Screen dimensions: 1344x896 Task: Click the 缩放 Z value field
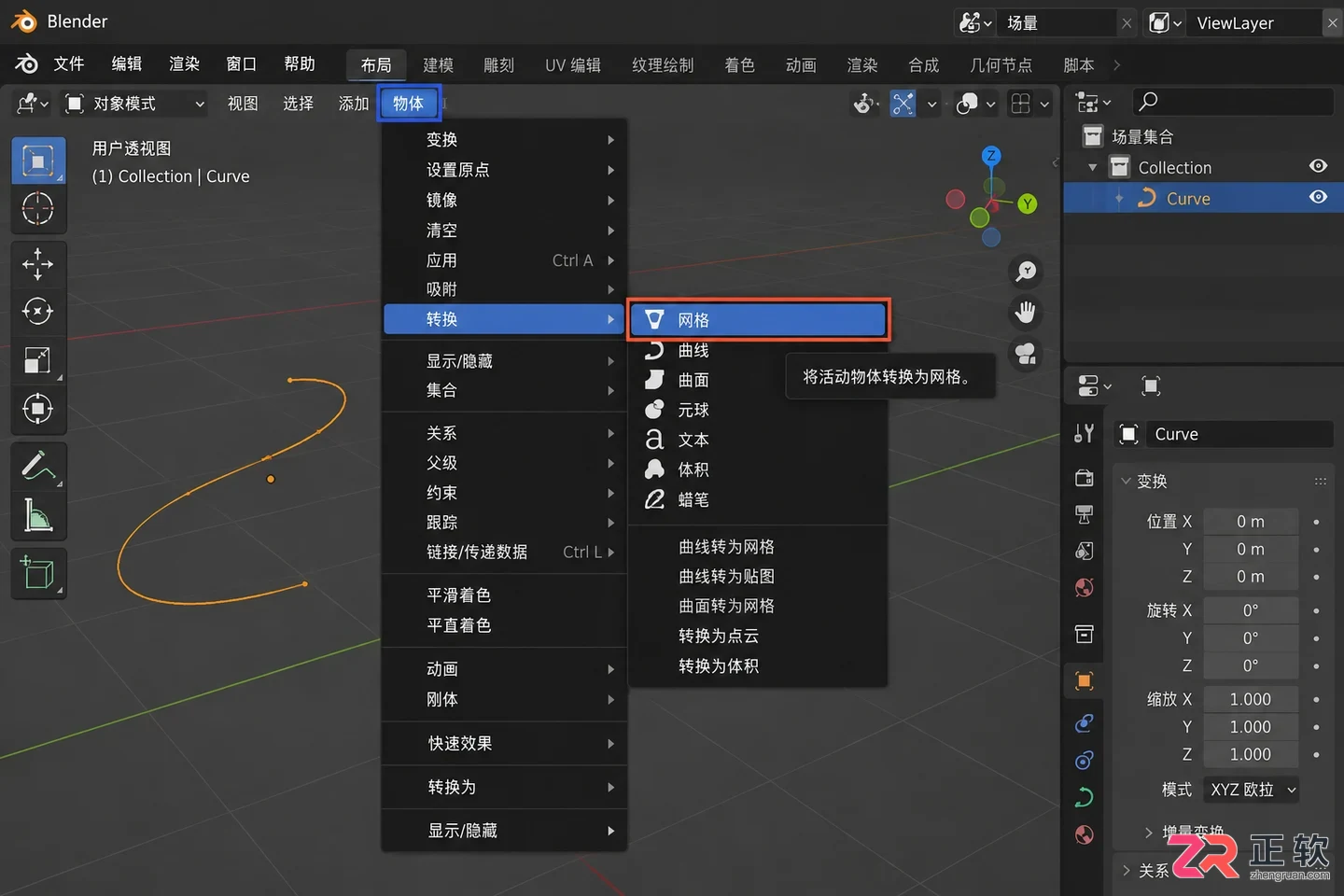coord(1251,754)
